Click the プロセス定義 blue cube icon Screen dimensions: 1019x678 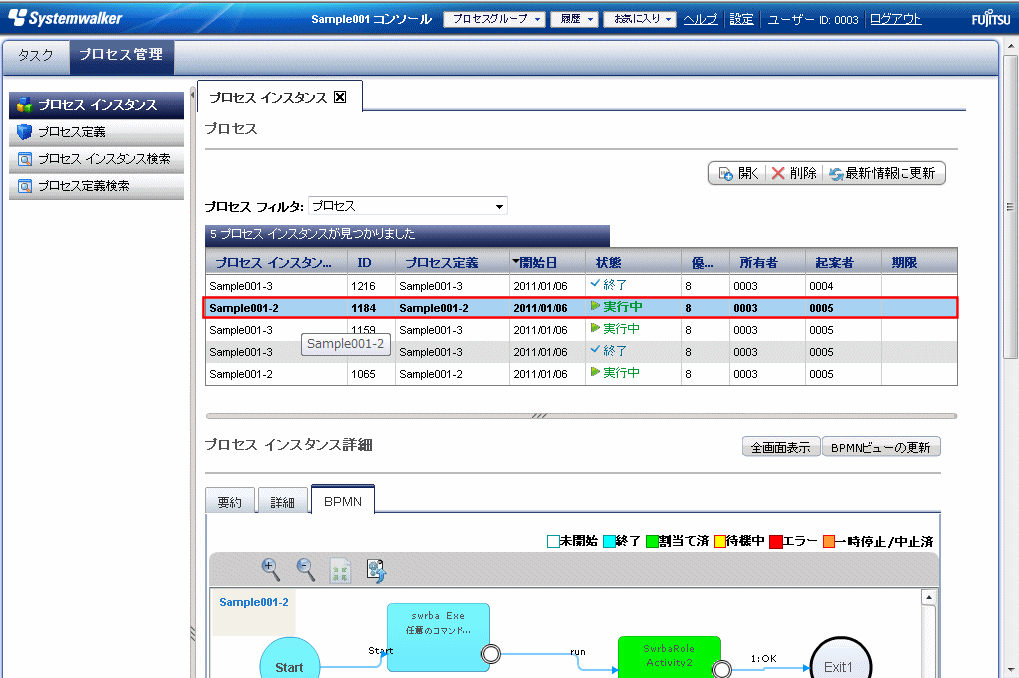[25, 132]
